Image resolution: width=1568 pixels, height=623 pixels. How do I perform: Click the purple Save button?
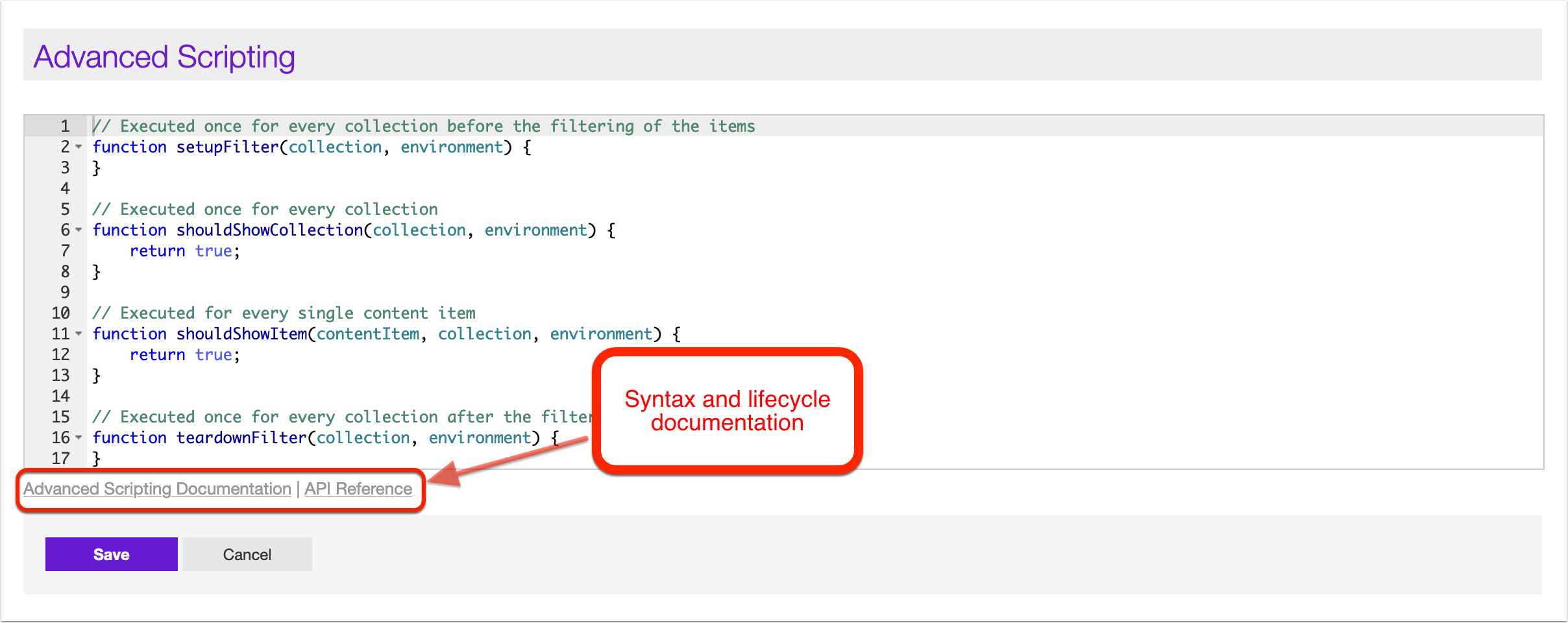112,554
